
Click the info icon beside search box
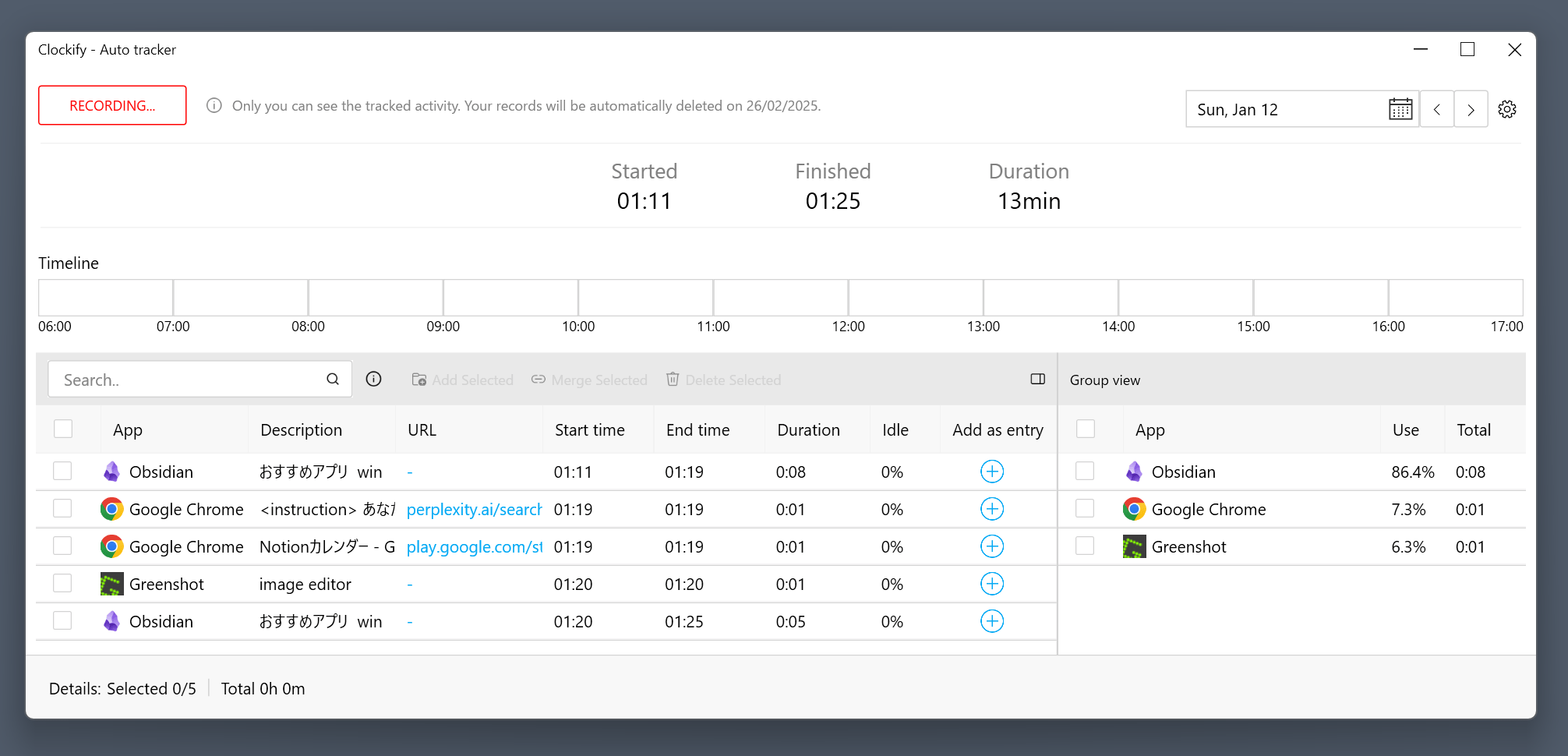coord(374,380)
